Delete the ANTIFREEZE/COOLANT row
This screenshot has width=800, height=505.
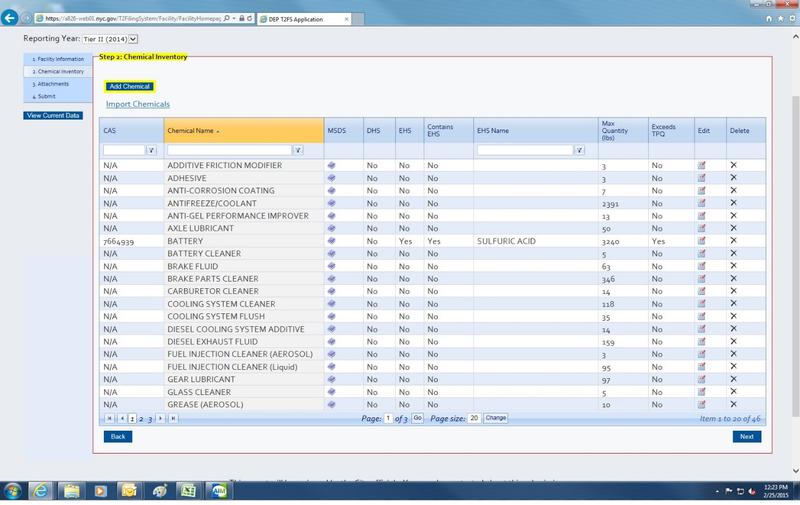pyautogui.click(x=733, y=203)
